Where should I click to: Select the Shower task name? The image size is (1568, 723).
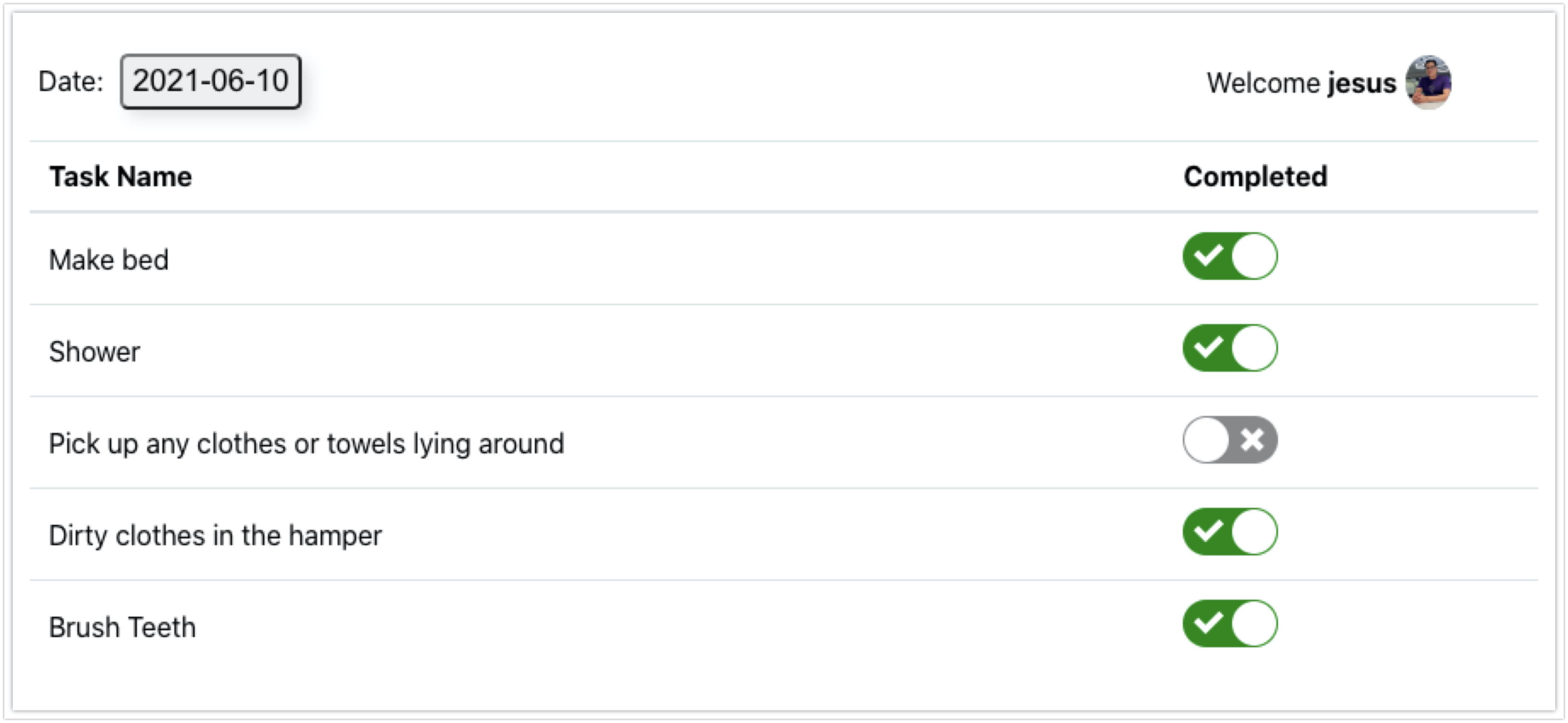point(94,352)
